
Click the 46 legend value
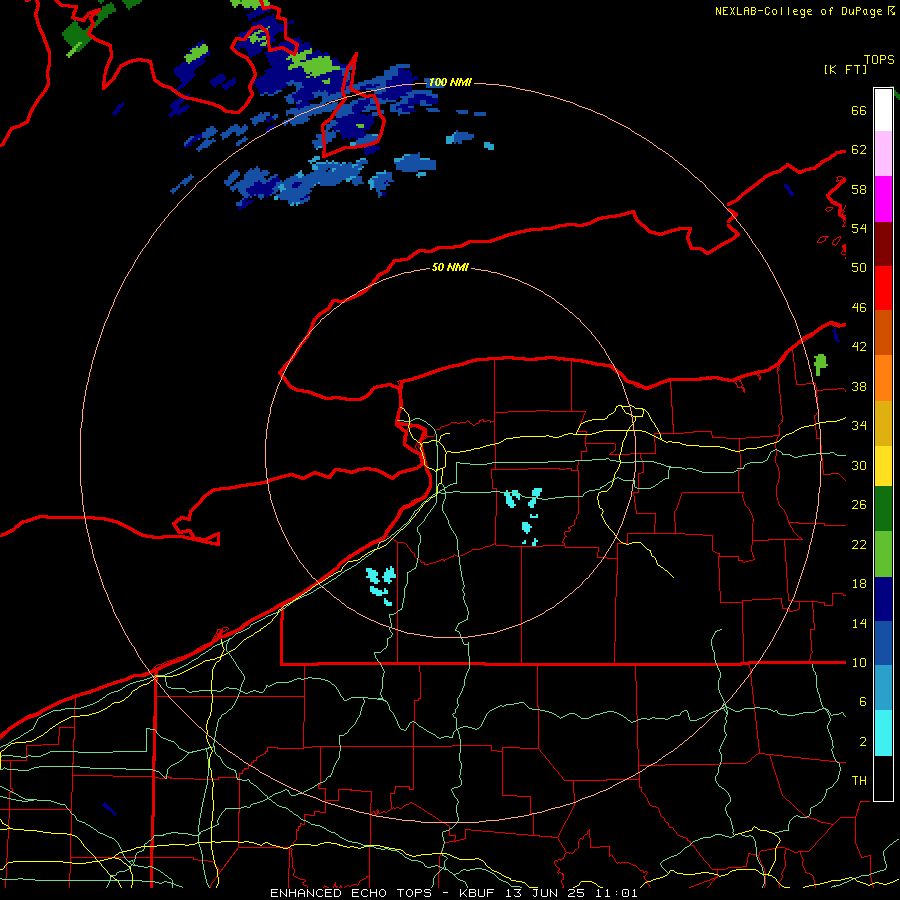click(x=859, y=308)
